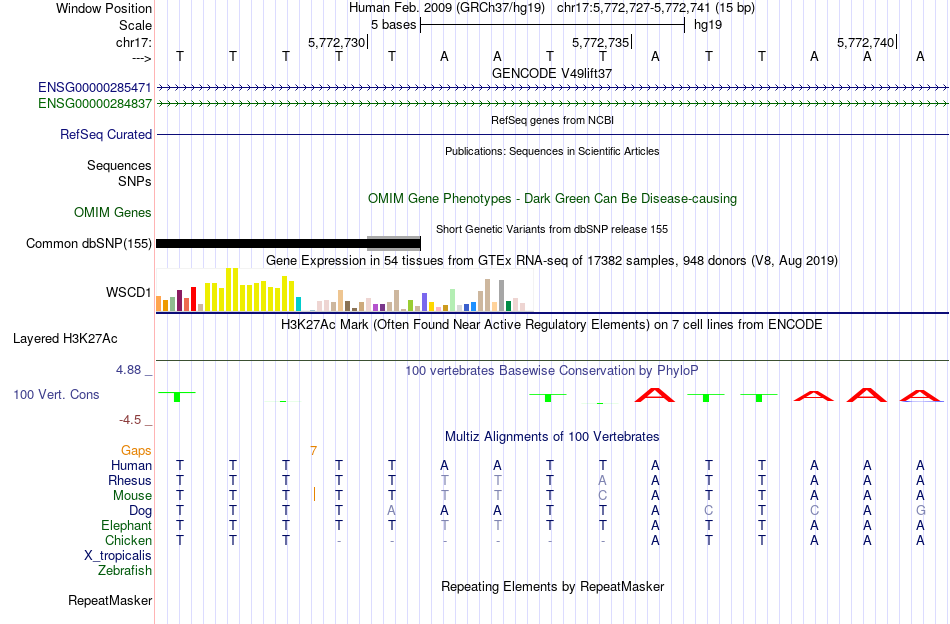This screenshot has height=624, width=950.
Task: Select the Rhesus alignment row label
Action: (130, 480)
